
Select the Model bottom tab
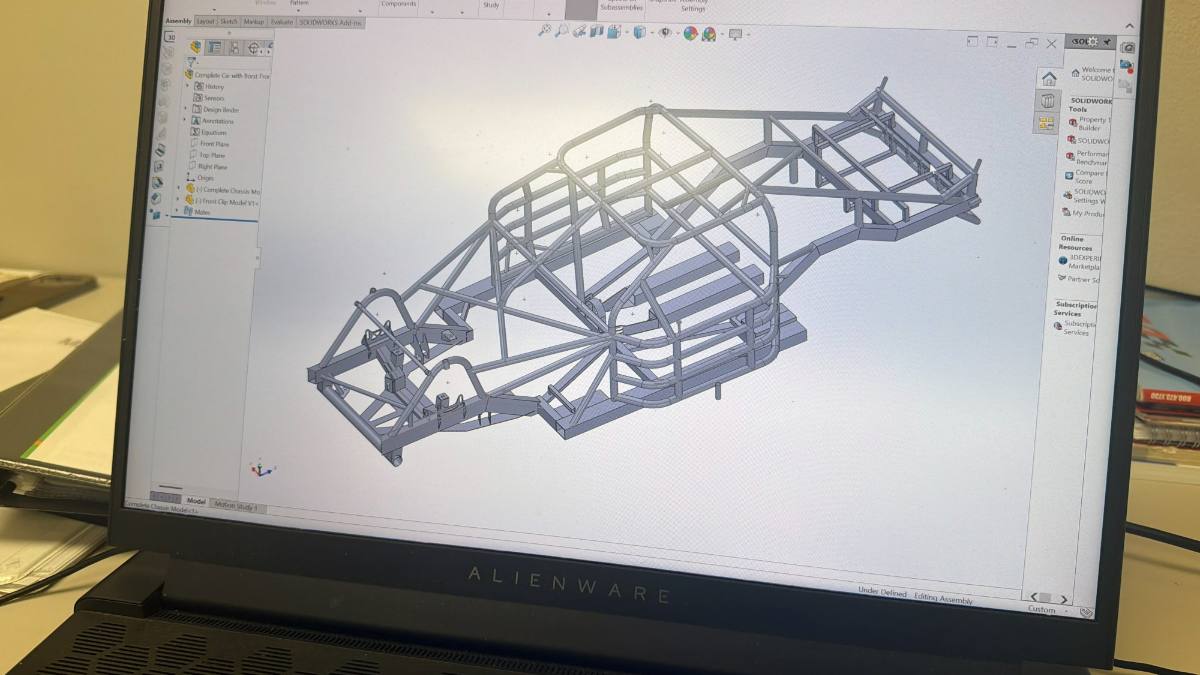(196, 501)
